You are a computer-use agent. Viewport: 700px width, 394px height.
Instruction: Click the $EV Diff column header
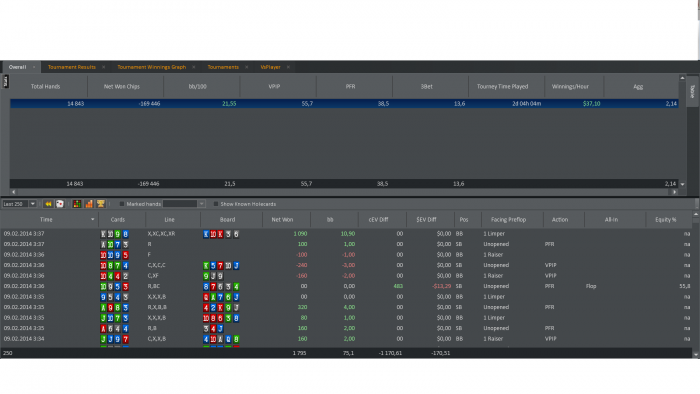(x=426, y=220)
